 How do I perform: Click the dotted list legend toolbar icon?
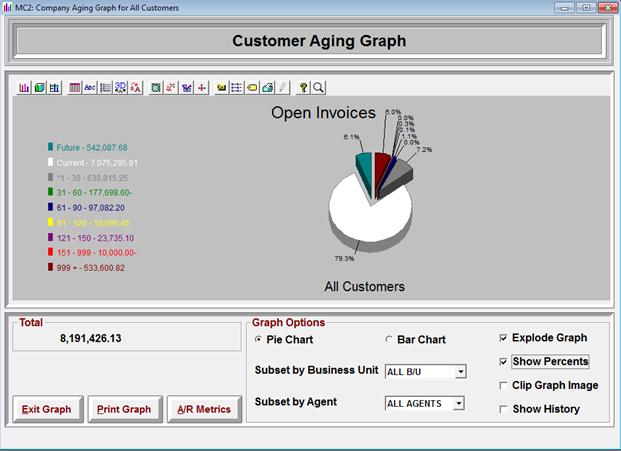237,88
